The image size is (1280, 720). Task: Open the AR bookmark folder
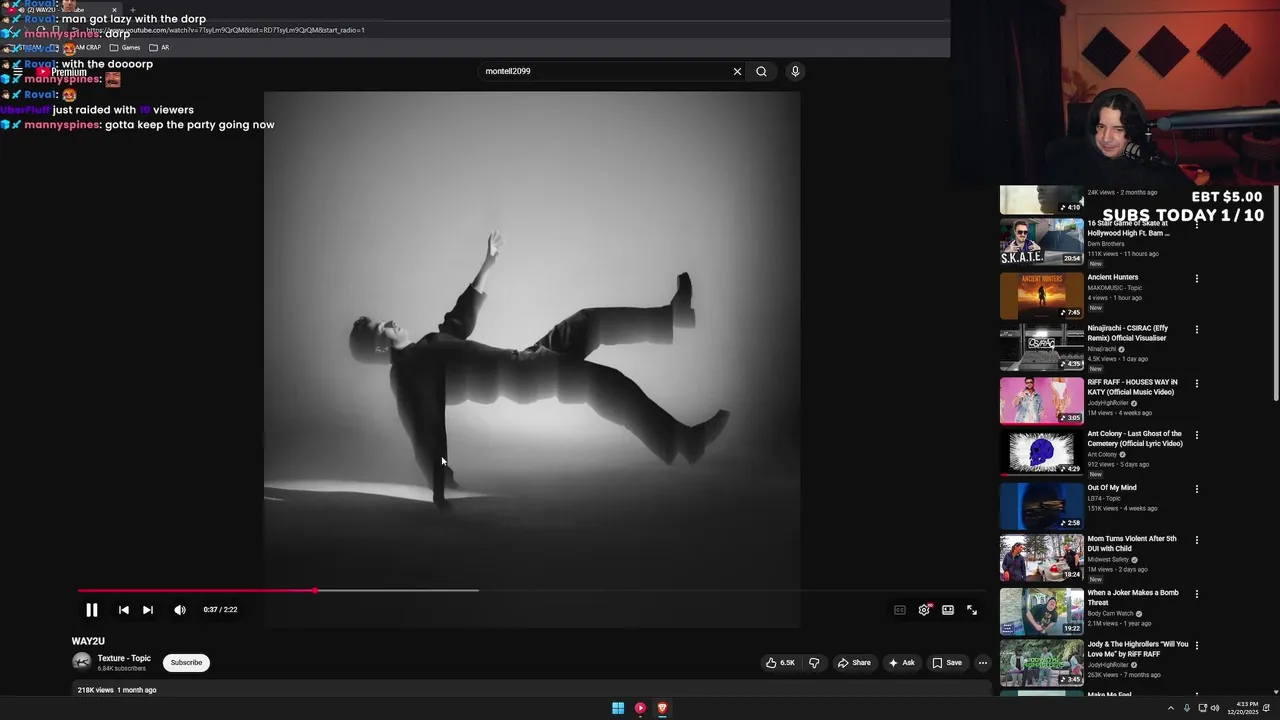point(159,47)
